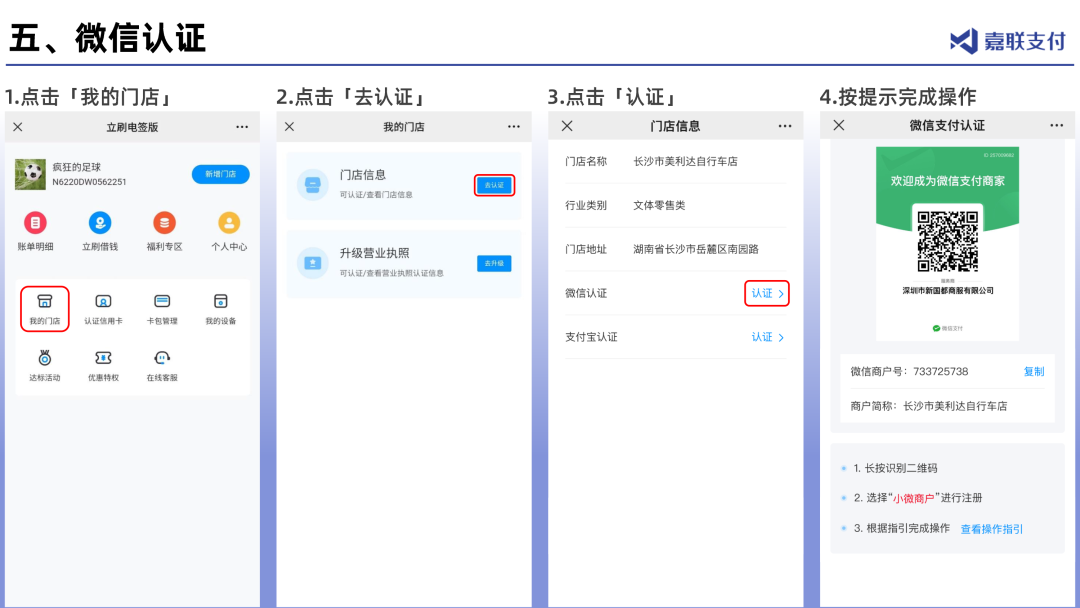Image resolution: width=1080 pixels, height=608 pixels.
Task: Click the 小微商户 red text
Action: coord(913,498)
